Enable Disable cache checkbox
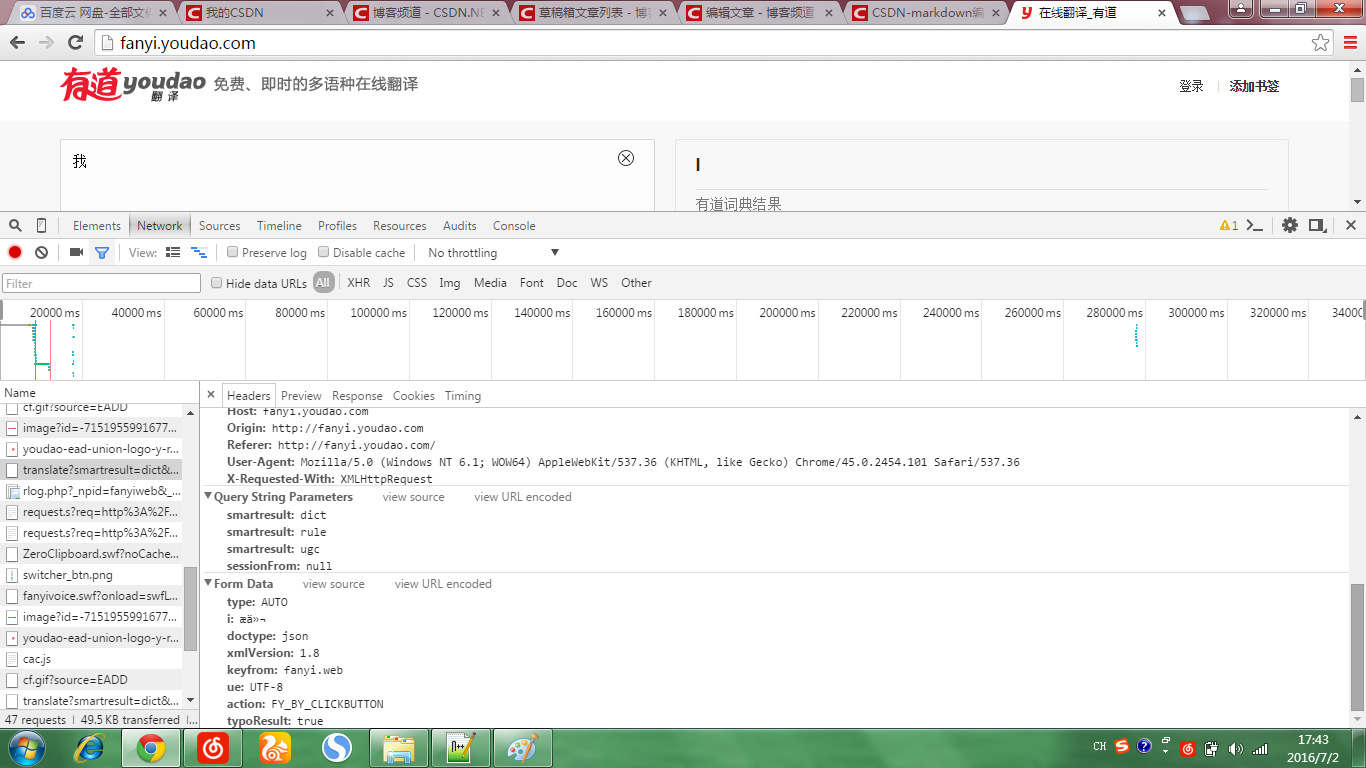1366x768 pixels. pos(324,252)
